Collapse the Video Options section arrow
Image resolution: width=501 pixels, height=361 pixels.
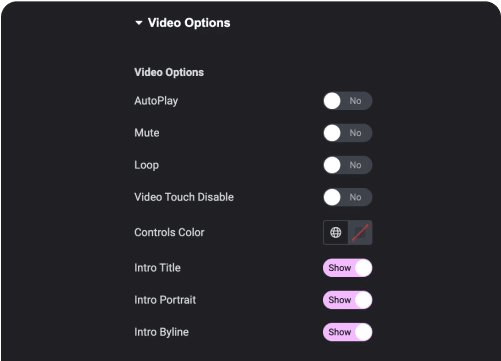139,23
